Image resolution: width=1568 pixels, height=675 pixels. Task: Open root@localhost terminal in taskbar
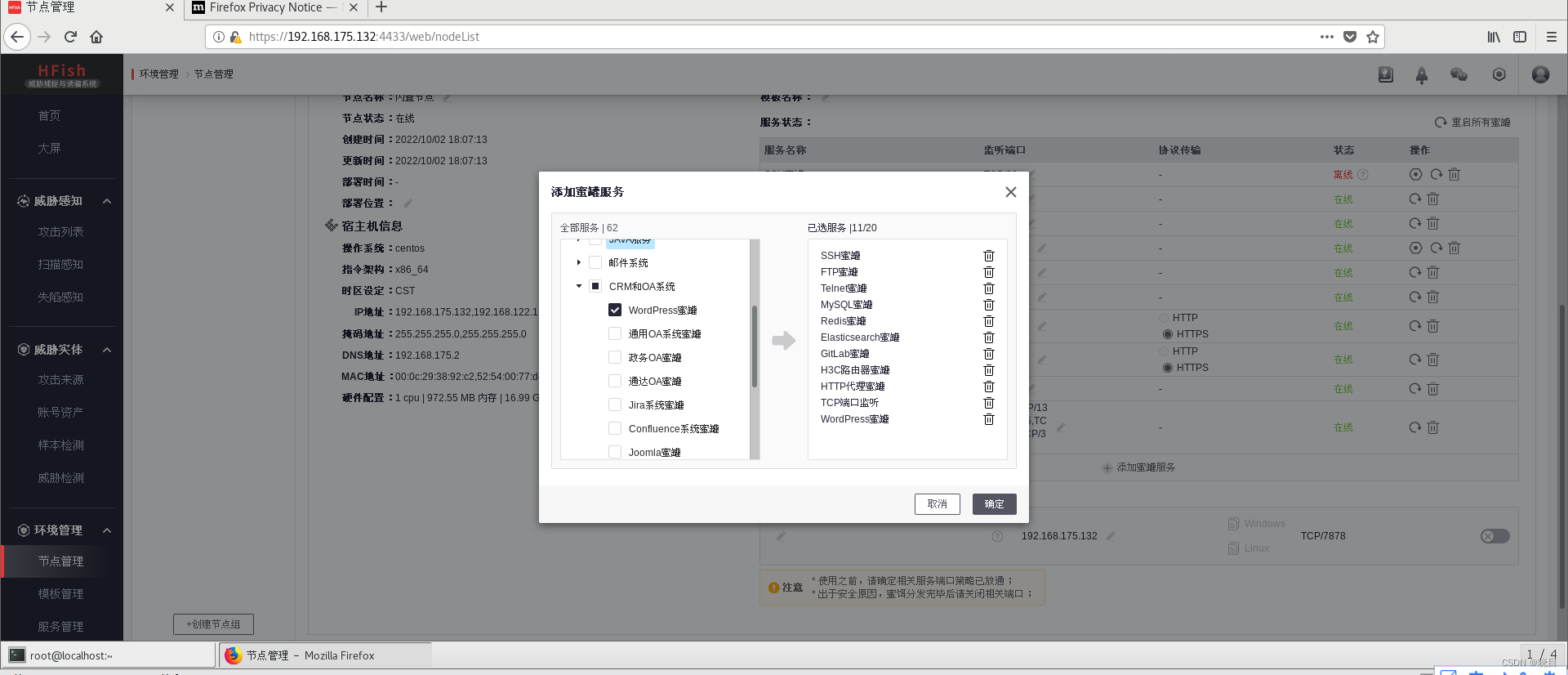pyautogui.click(x=108, y=655)
